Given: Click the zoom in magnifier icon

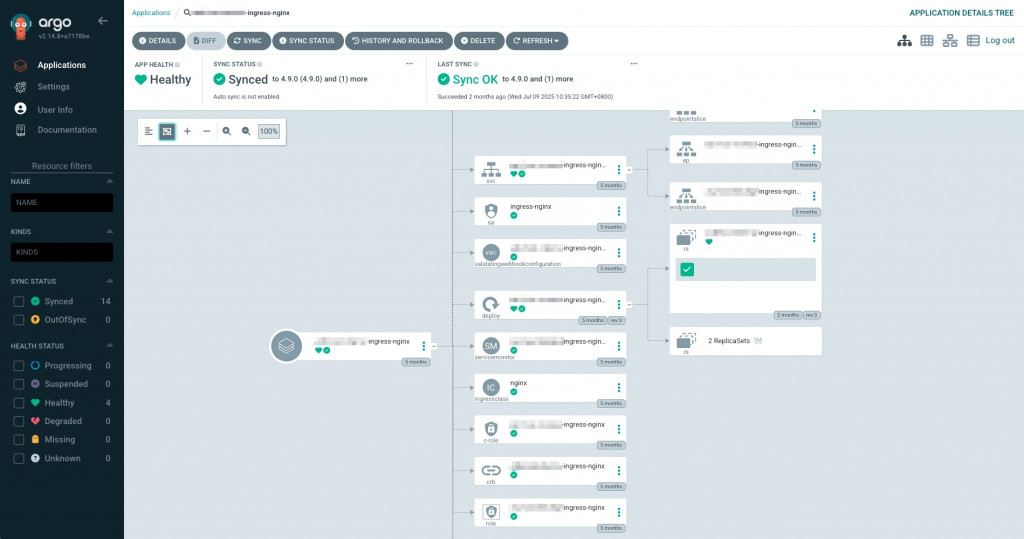Looking at the screenshot, I should pos(227,131).
